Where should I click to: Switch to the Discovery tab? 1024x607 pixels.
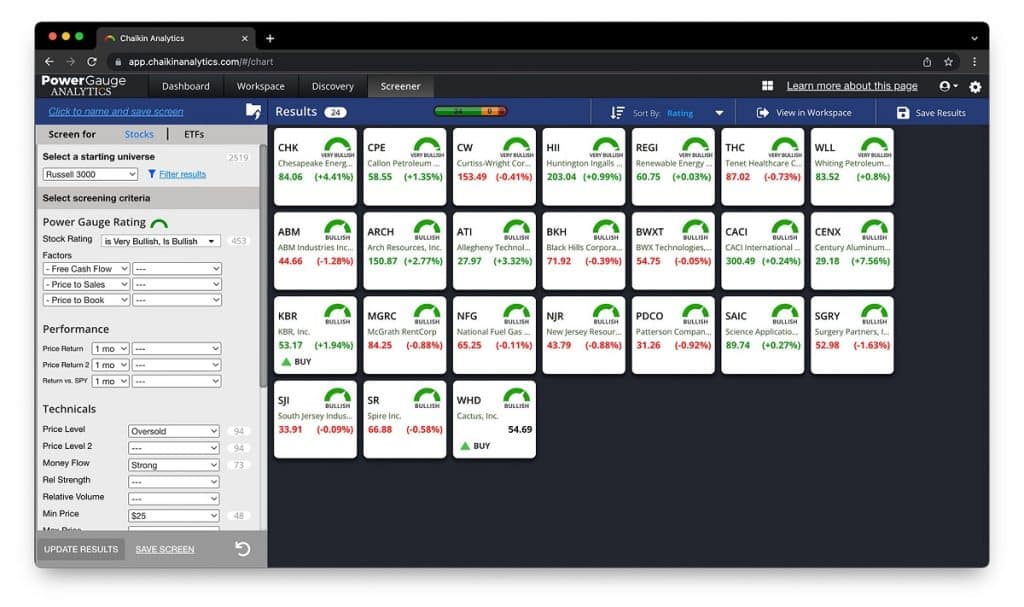coord(332,86)
